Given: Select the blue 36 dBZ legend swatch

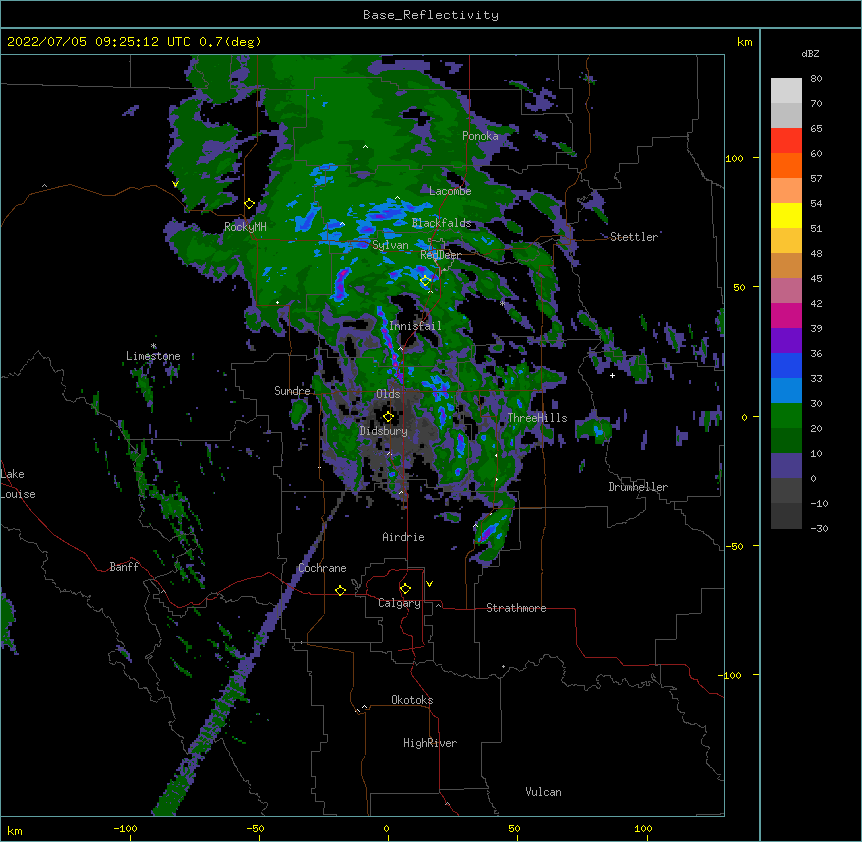Looking at the screenshot, I should tap(786, 365).
